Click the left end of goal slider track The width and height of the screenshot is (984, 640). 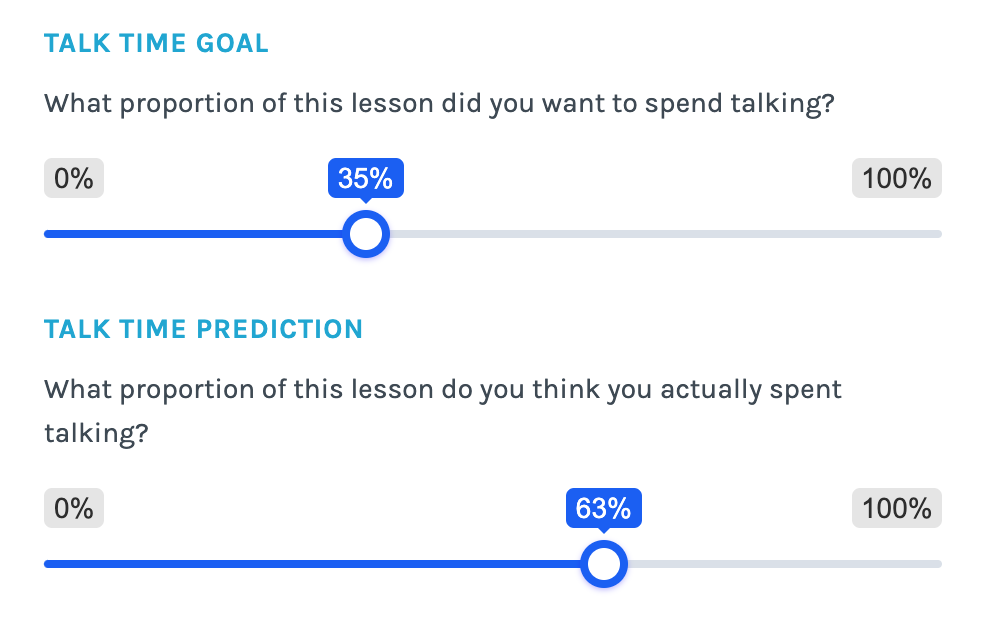[48, 234]
